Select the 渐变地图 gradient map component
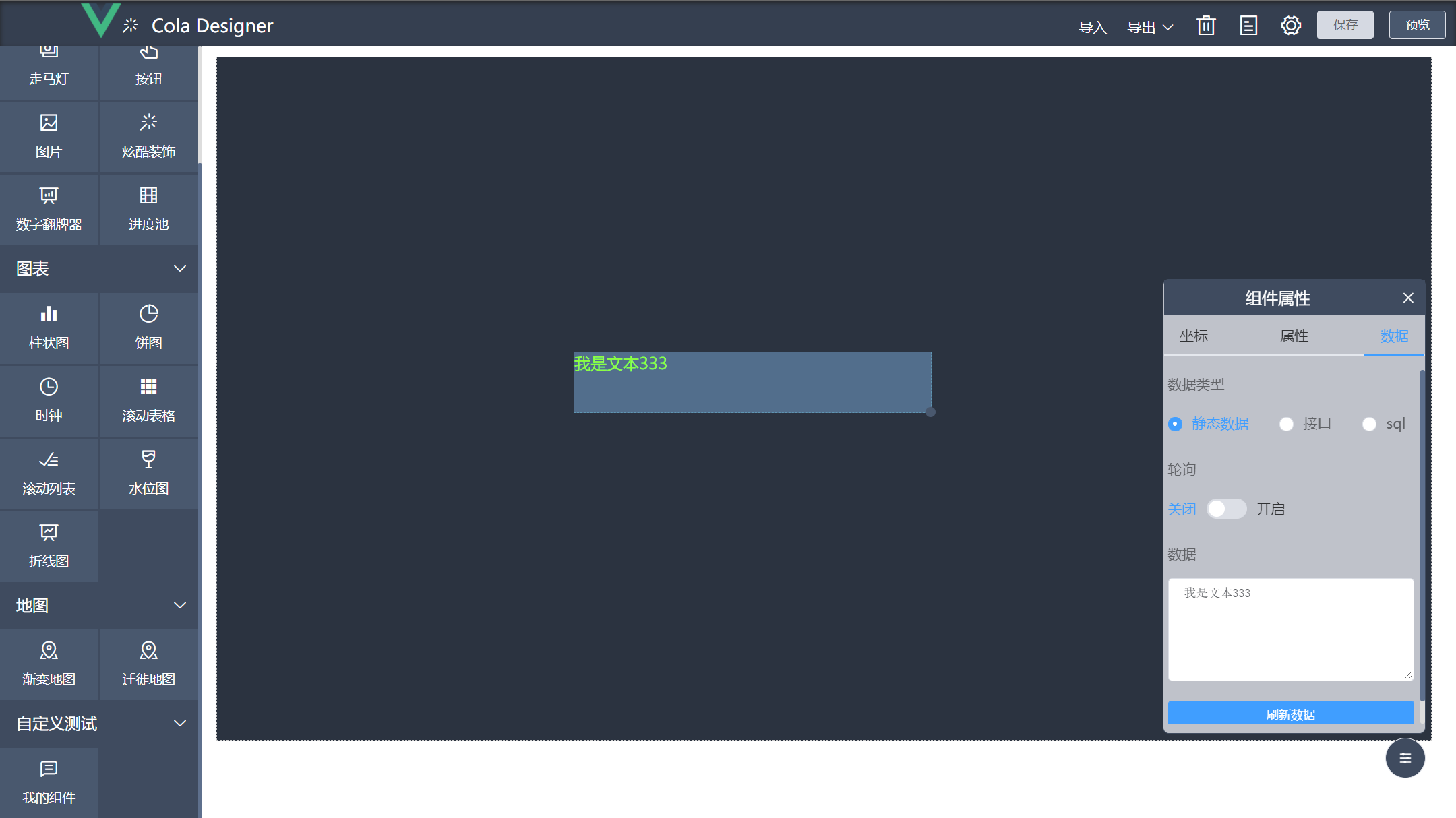Viewport: 1456px width, 818px height. pos(49,664)
